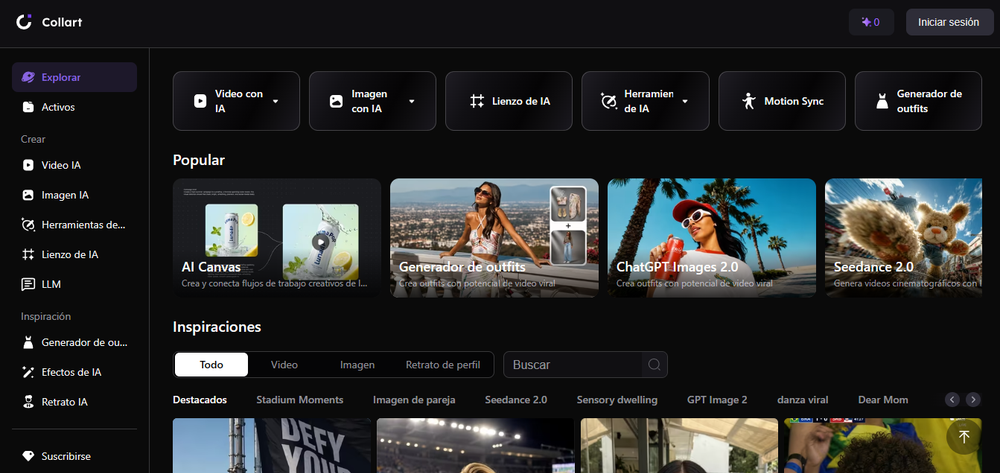Click the Motion Sync figure icon
Viewport: 1000px width, 473px height.
[x=749, y=101]
